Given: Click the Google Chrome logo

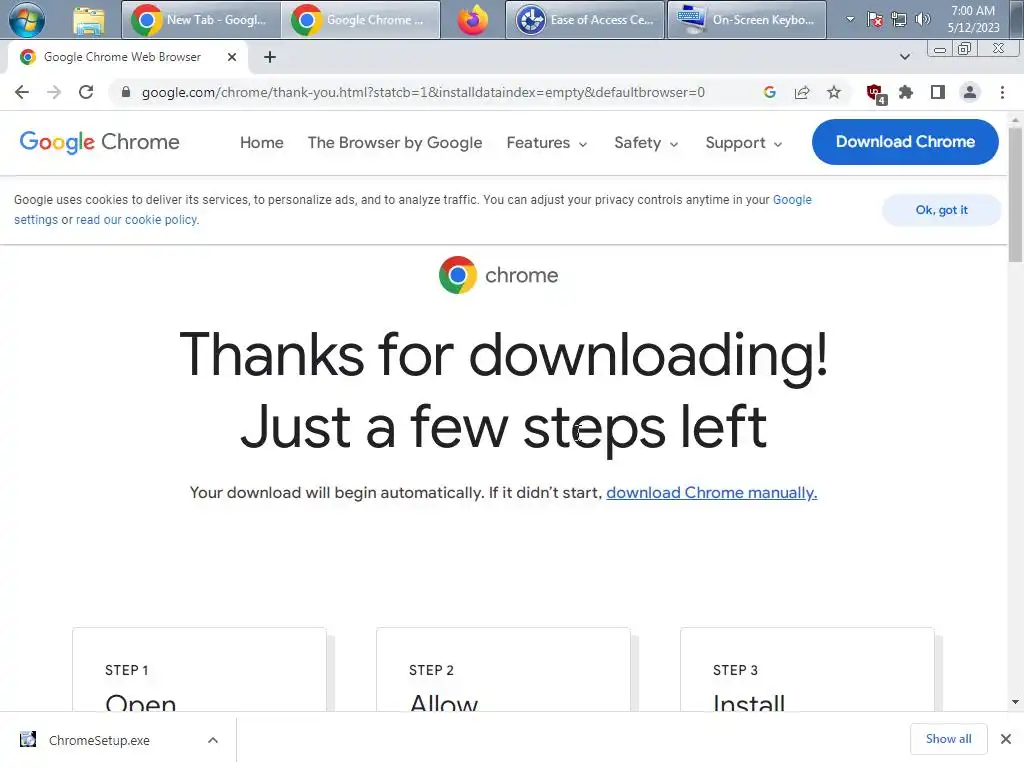Looking at the screenshot, I should point(99,142).
